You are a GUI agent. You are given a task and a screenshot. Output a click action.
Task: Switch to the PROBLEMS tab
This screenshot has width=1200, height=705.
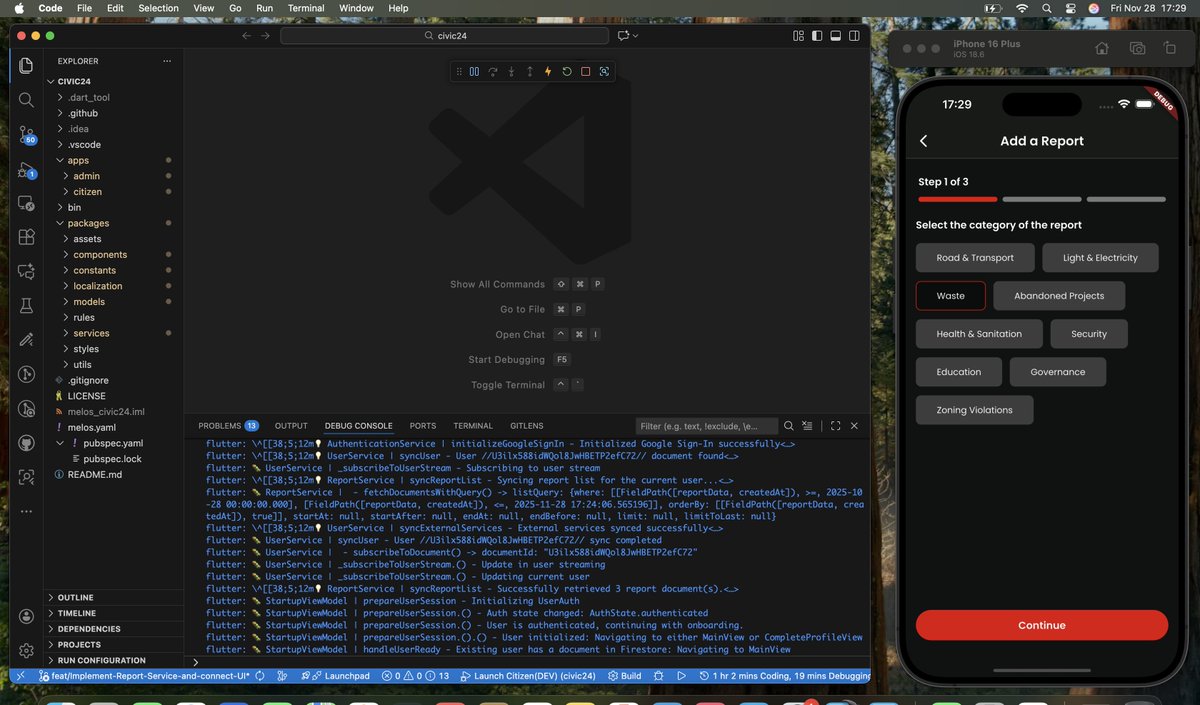(228, 426)
